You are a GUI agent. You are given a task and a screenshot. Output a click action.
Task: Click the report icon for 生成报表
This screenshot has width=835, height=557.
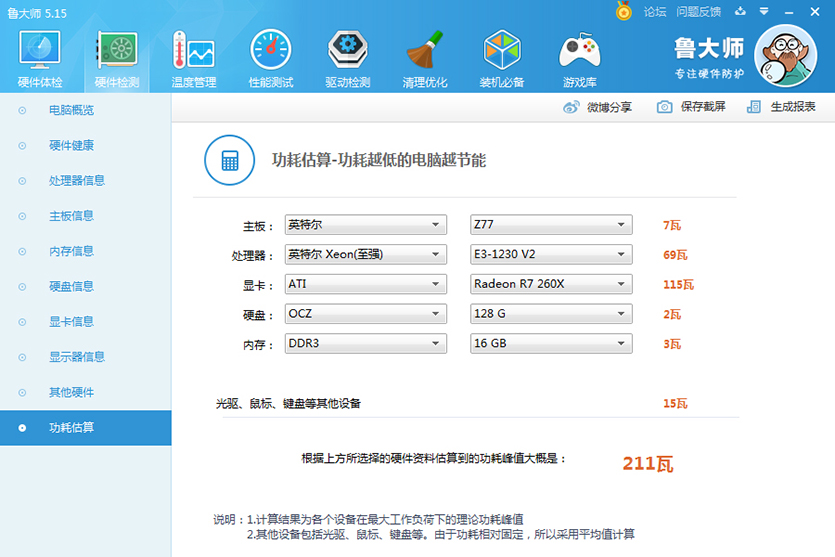754,107
